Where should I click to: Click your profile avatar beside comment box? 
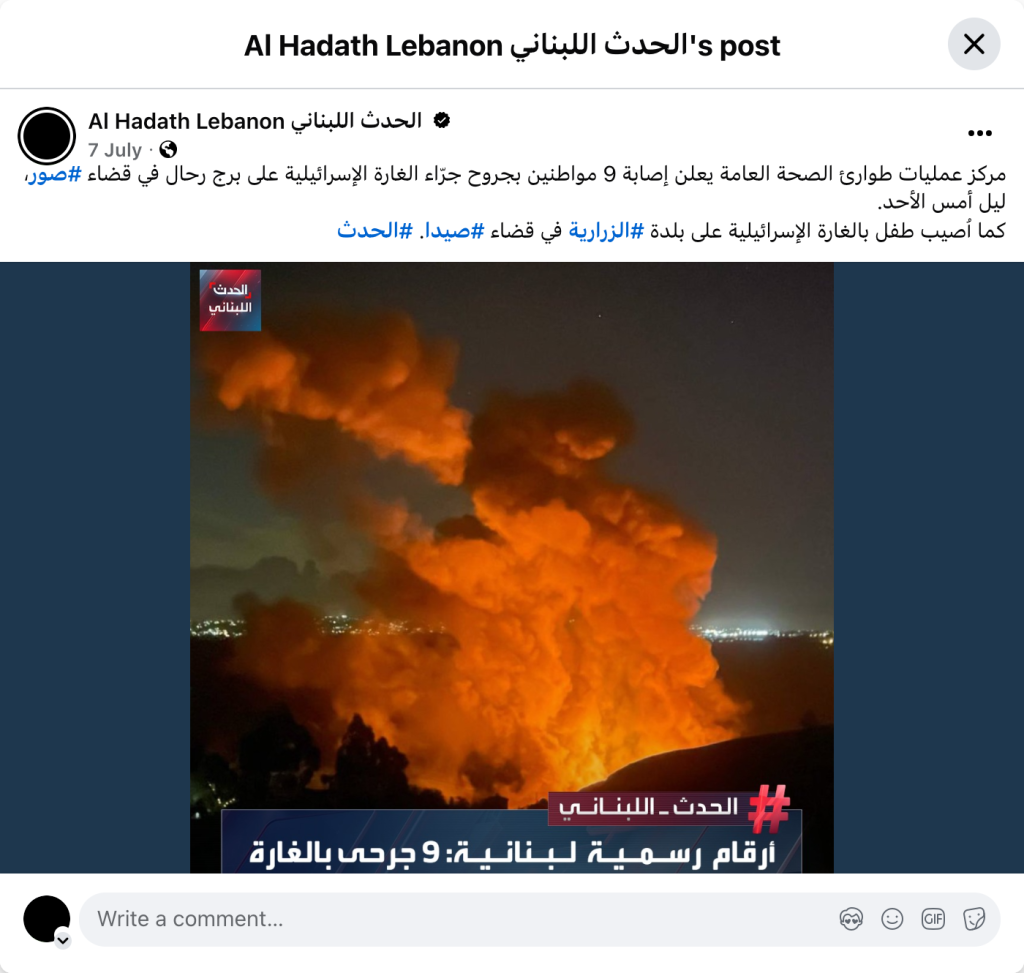pyautogui.click(x=46, y=919)
